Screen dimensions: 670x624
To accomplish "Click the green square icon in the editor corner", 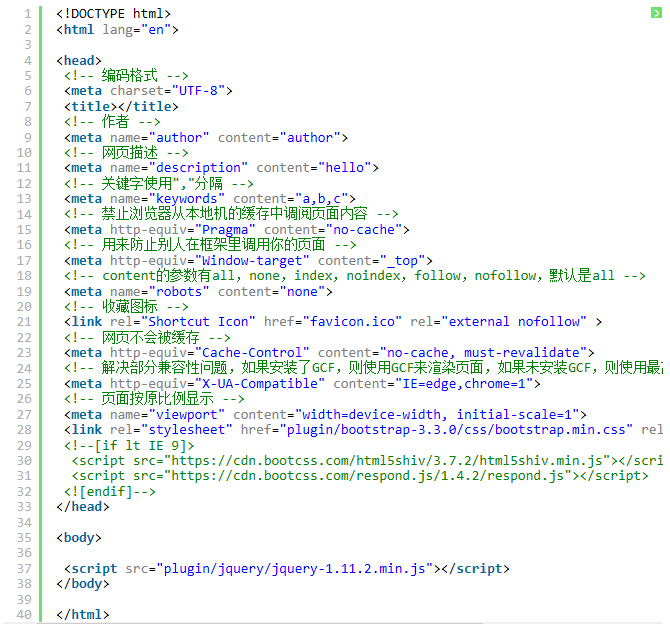I will pos(656,13).
